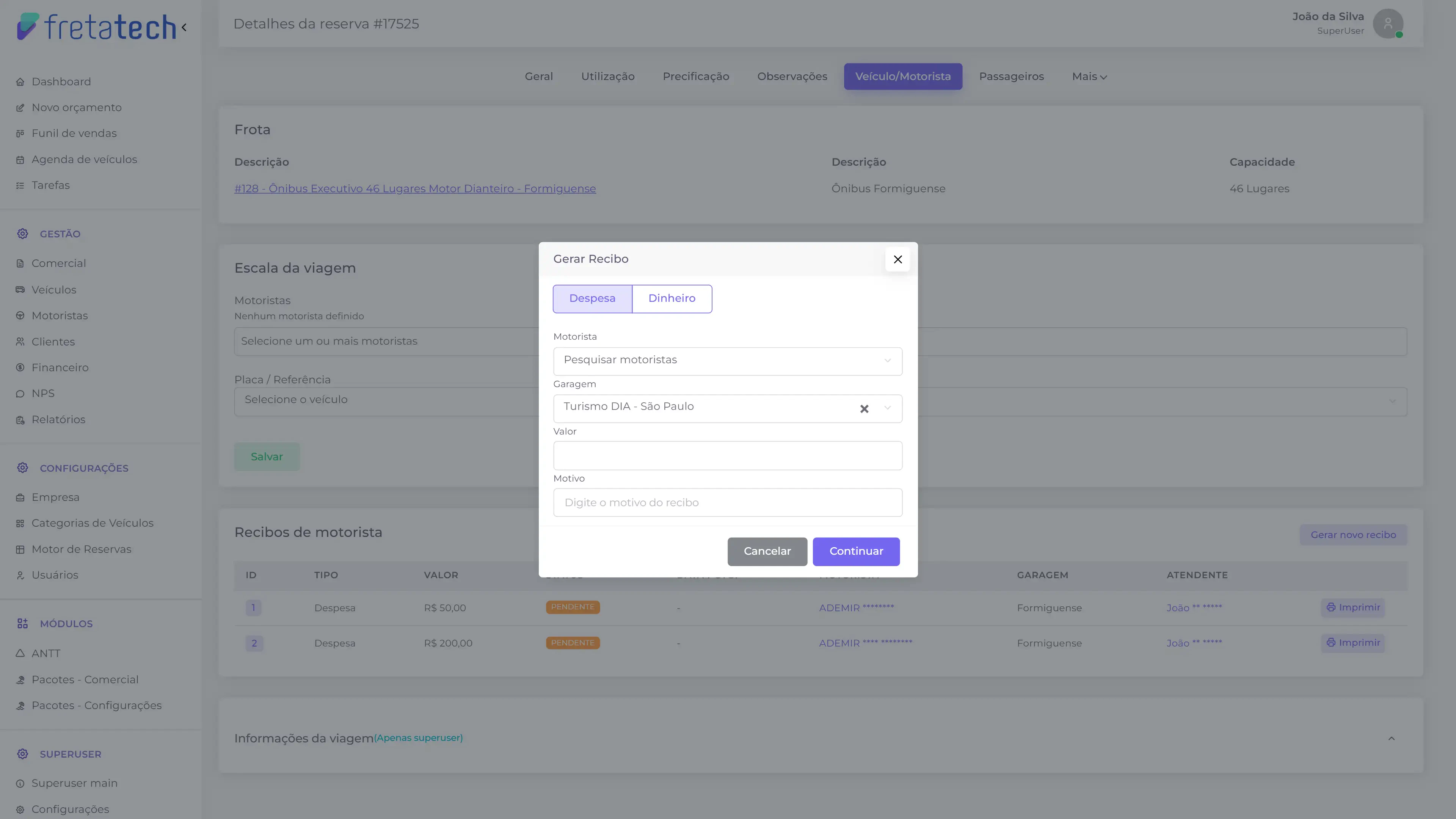
Task: Save the trip schedule with Salvar
Action: pyautogui.click(x=267, y=457)
